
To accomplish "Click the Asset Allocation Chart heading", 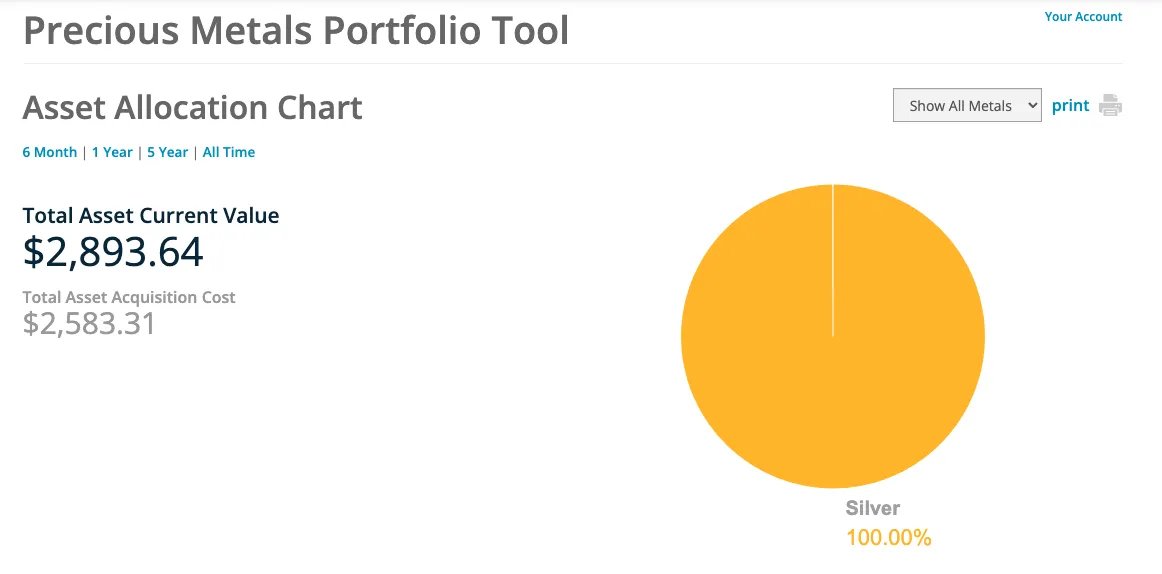I will (193, 108).
